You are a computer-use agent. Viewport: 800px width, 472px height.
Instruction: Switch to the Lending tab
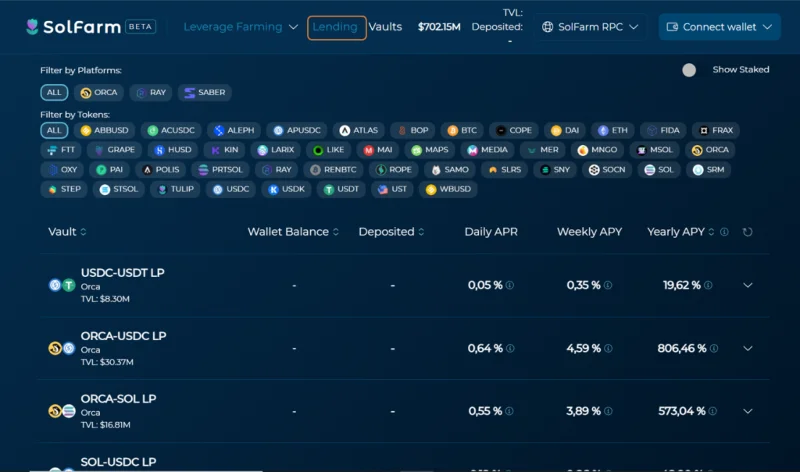[336, 27]
